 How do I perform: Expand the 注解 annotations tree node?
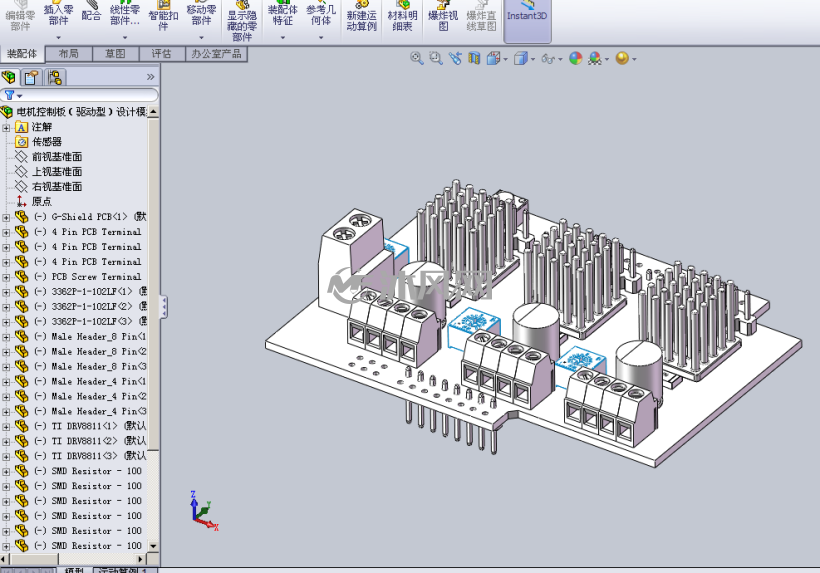(x=6, y=128)
